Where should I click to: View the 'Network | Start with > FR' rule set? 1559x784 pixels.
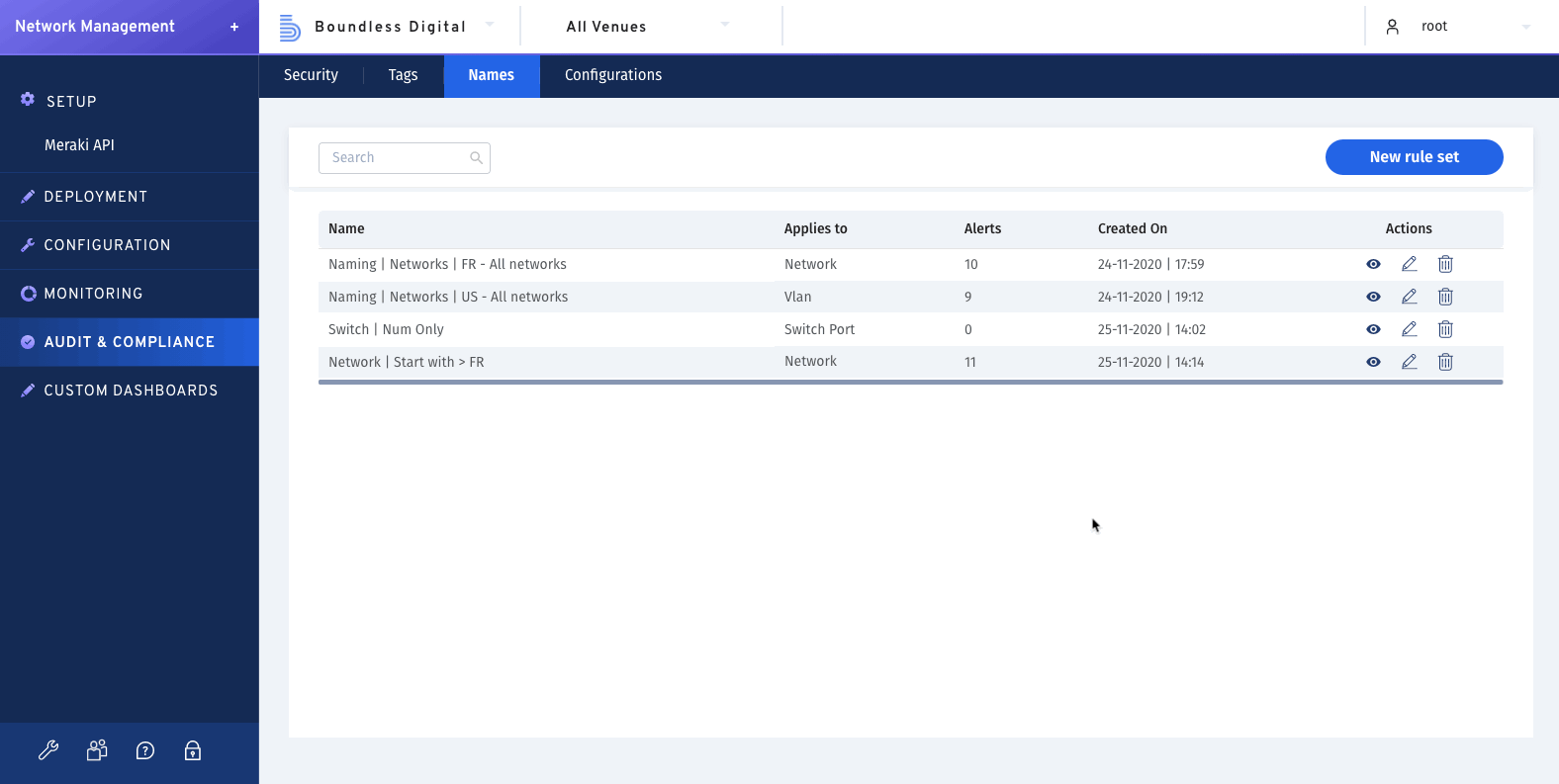pyautogui.click(x=1373, y=362)
